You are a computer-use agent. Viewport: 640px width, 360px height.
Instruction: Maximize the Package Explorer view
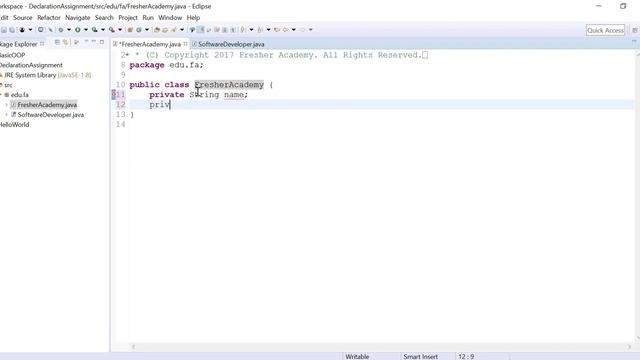point(102,42)
